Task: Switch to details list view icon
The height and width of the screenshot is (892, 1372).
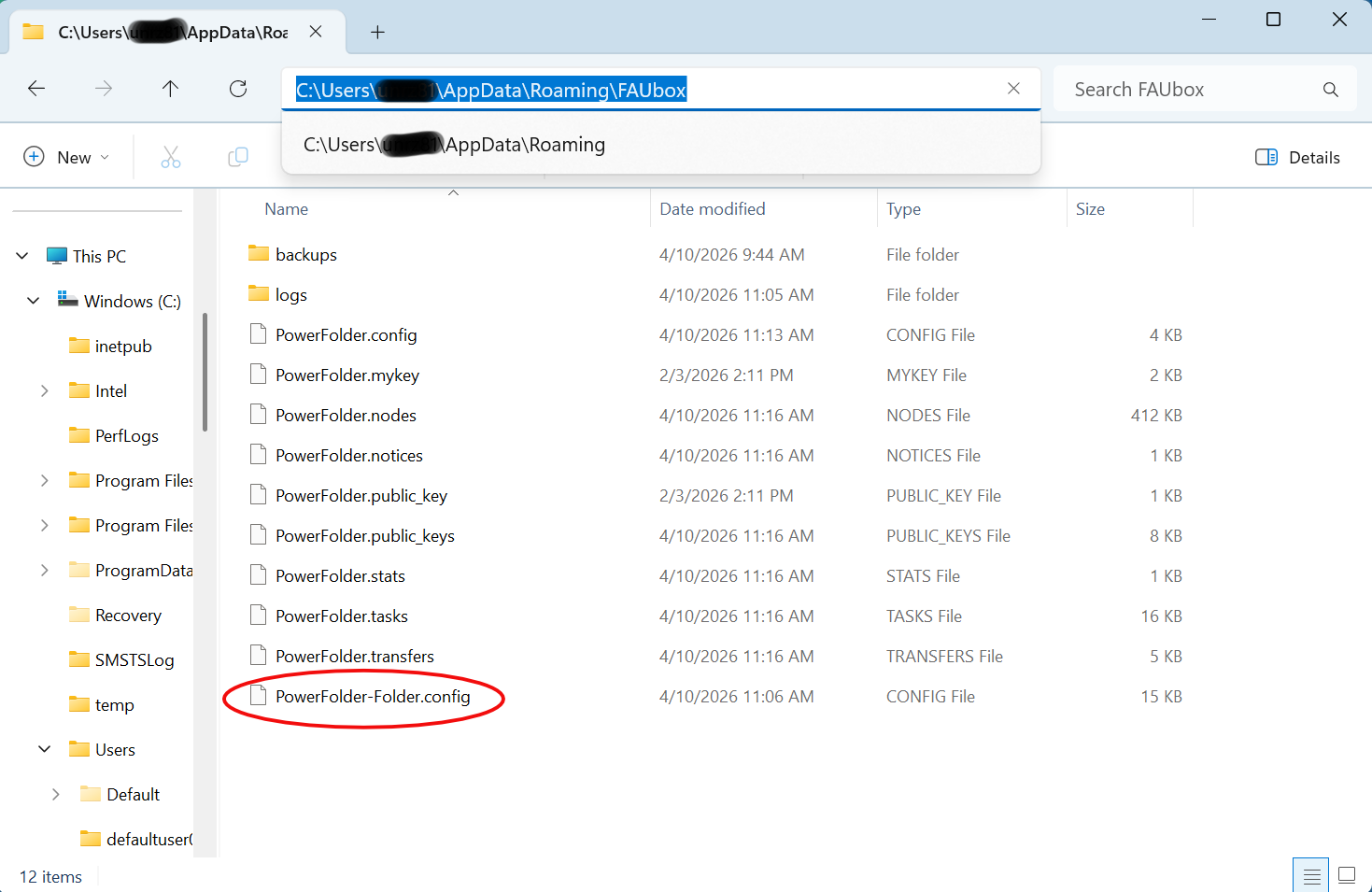Action: (x=1311, y=875)
